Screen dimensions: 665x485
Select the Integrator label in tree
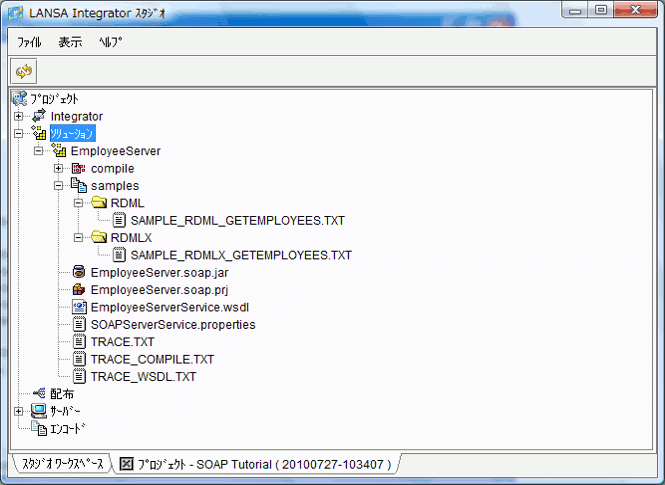coord(77,116)
